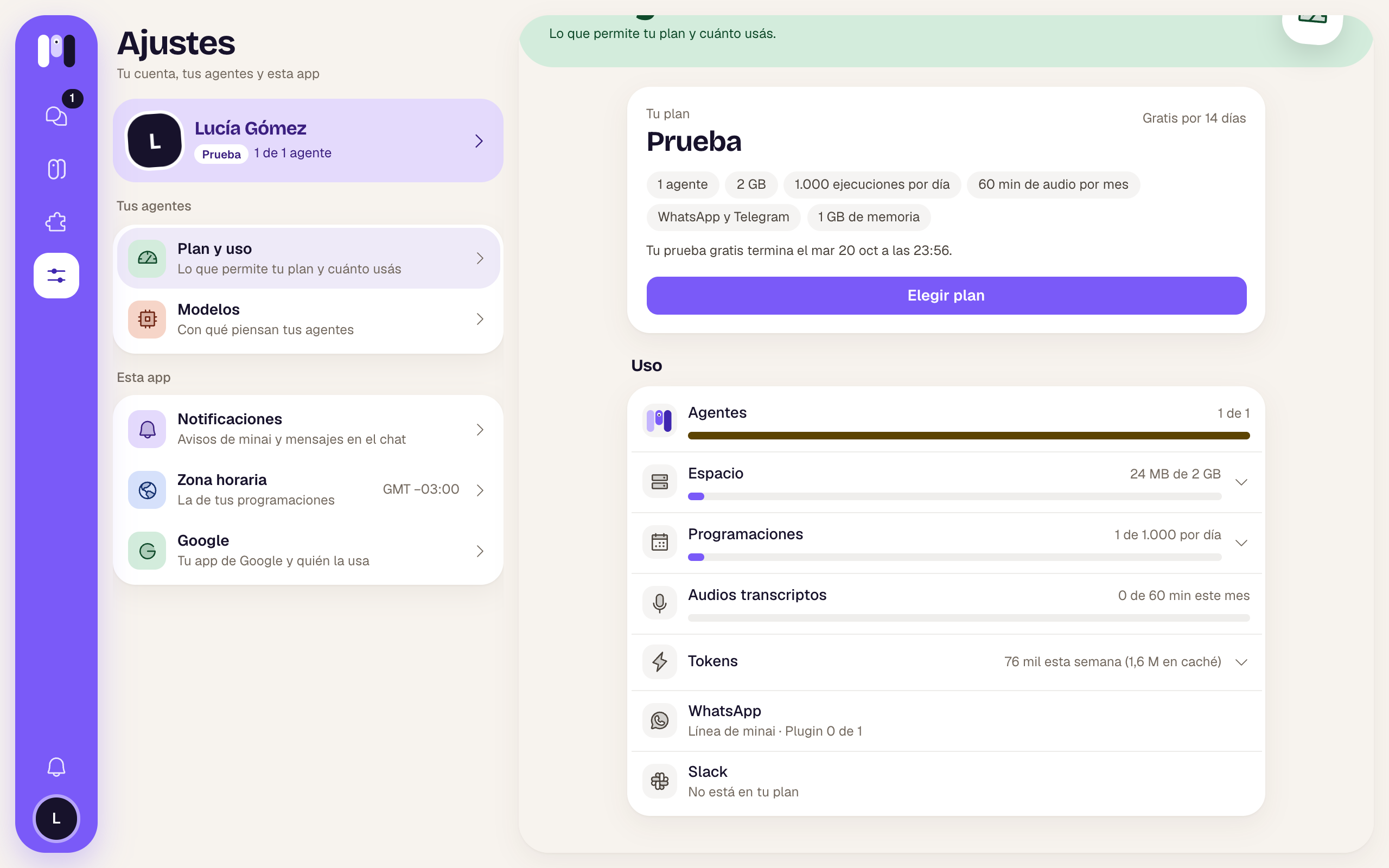
Task: Click the Google G icon
Action: [x=148, y=551]
